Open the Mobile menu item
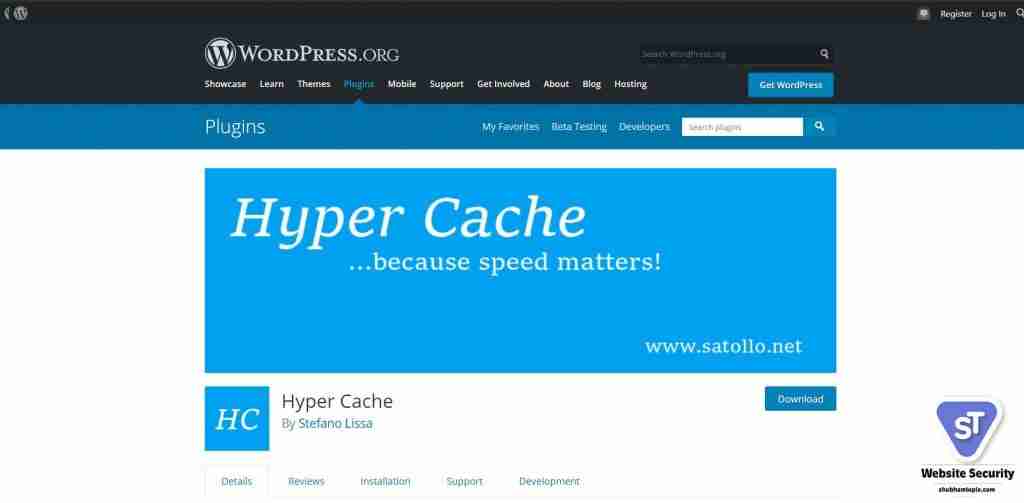This screenshot has height=503, width=1024. click(x=402, y=84)
